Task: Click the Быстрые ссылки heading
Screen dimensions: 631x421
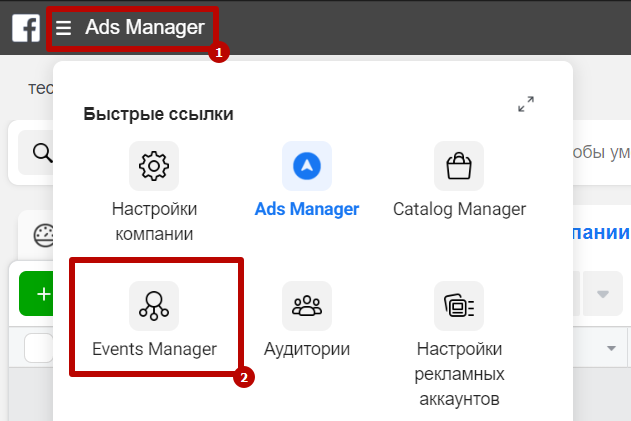Action: click(158, 114)
